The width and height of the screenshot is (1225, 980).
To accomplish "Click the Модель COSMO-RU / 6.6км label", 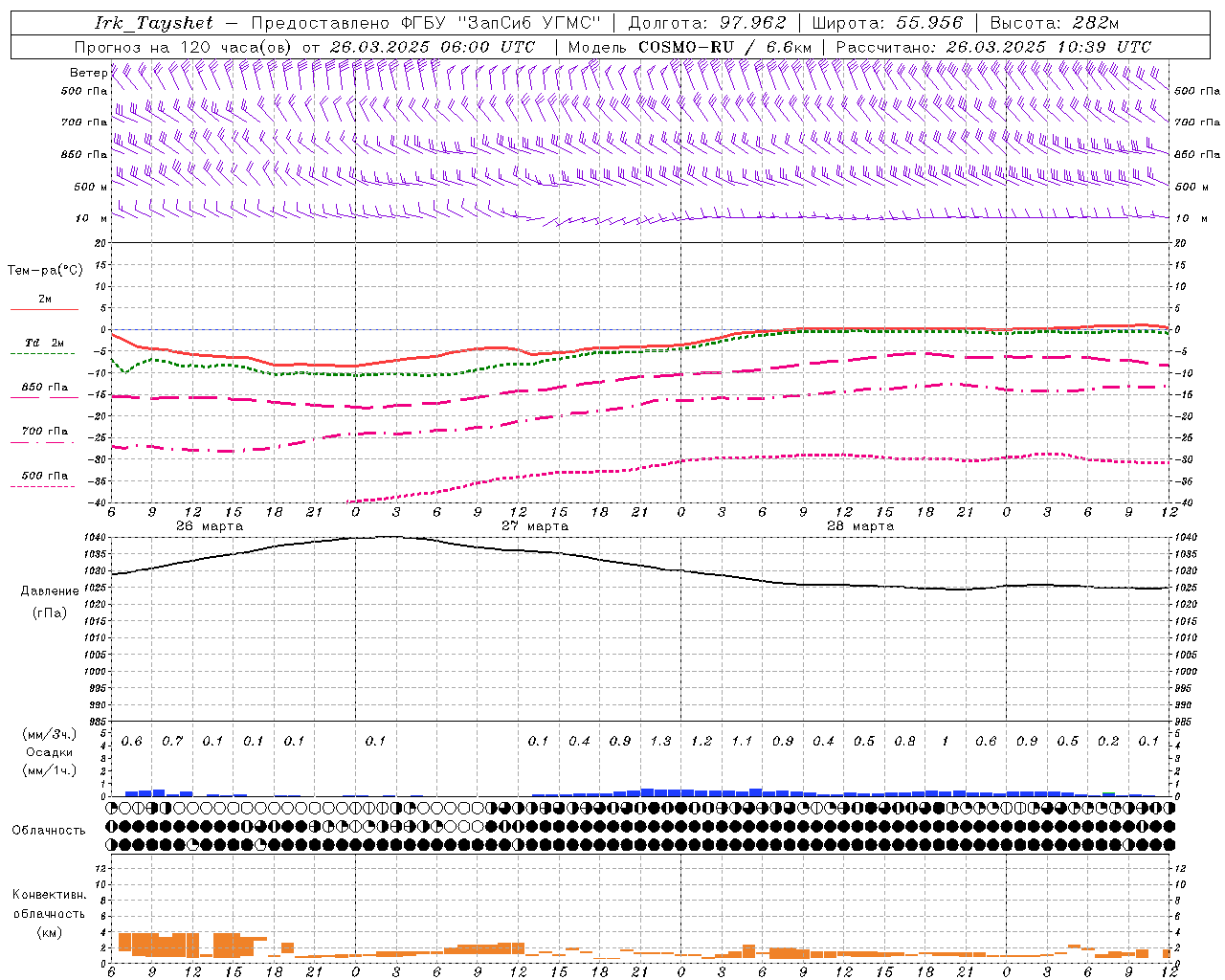I will (x=690, y=47).
